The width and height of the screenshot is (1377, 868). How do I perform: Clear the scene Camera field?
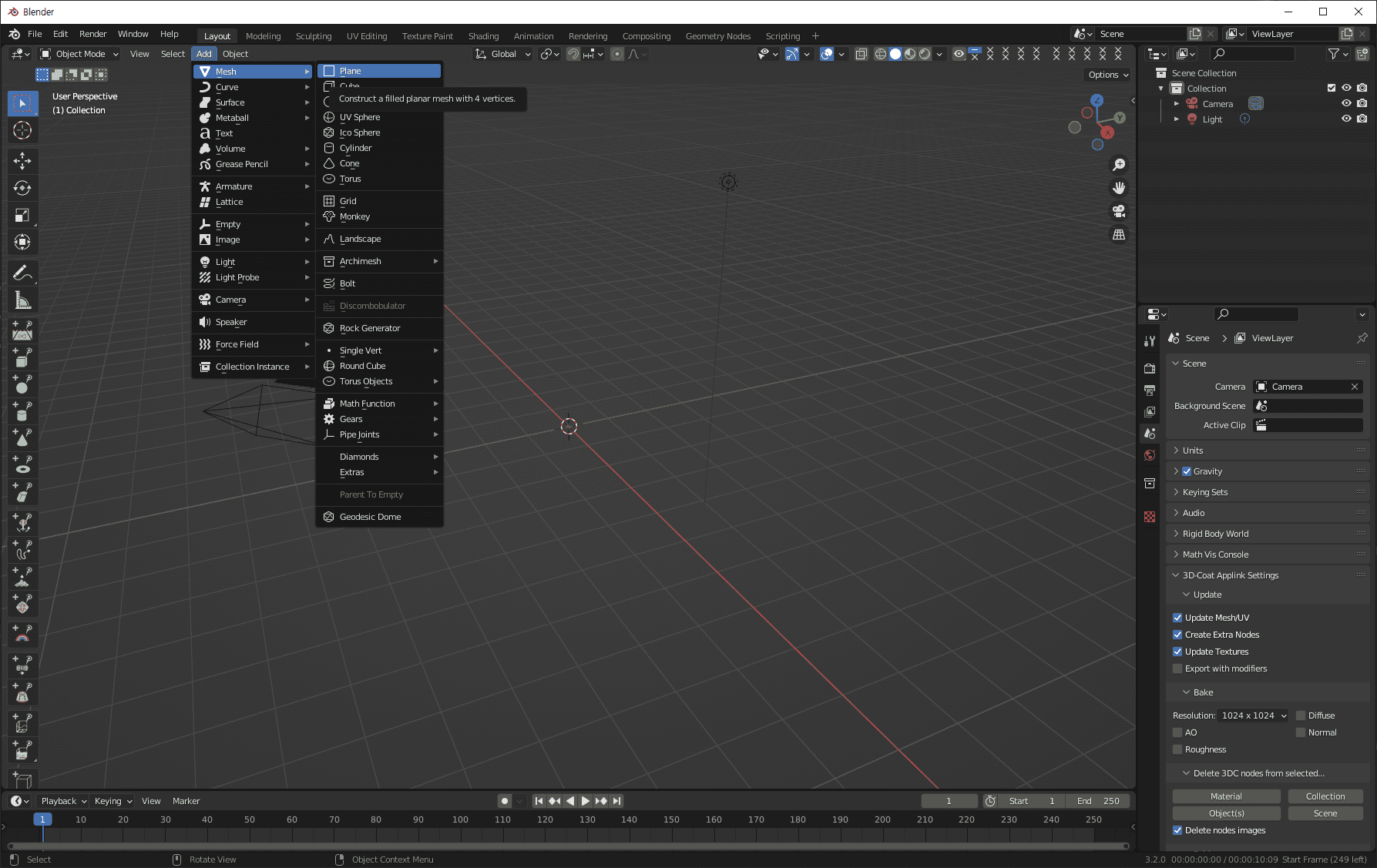[1355, 387]
